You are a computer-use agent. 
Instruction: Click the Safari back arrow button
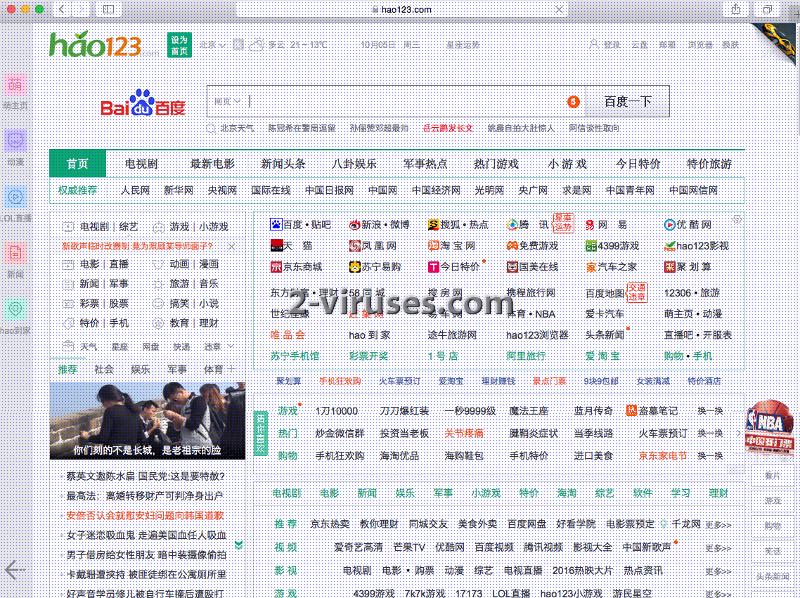coord(62,9)
